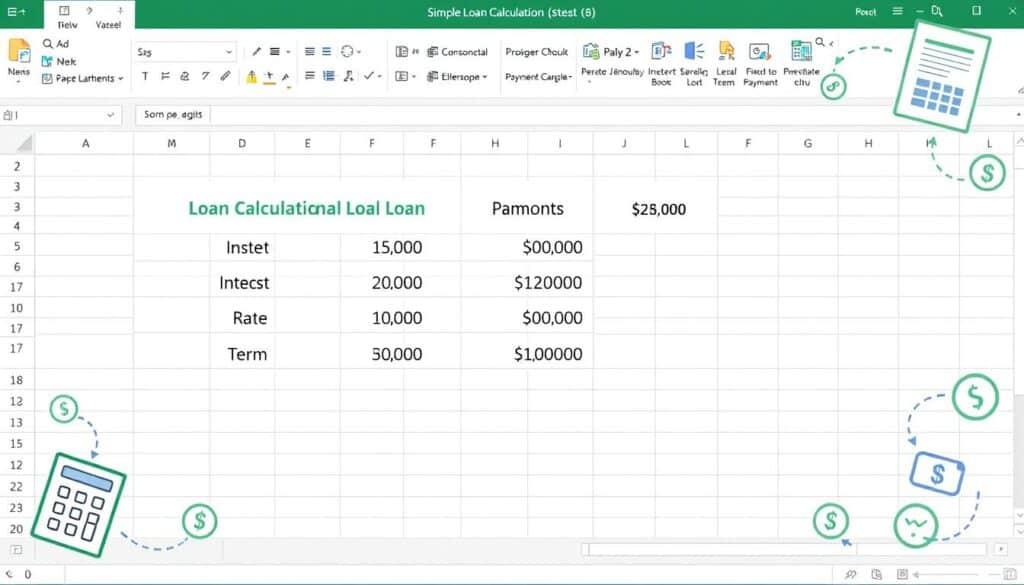This screenshot has width=1024, height=585.
Task: Select column A header
Action: (85, 144)
